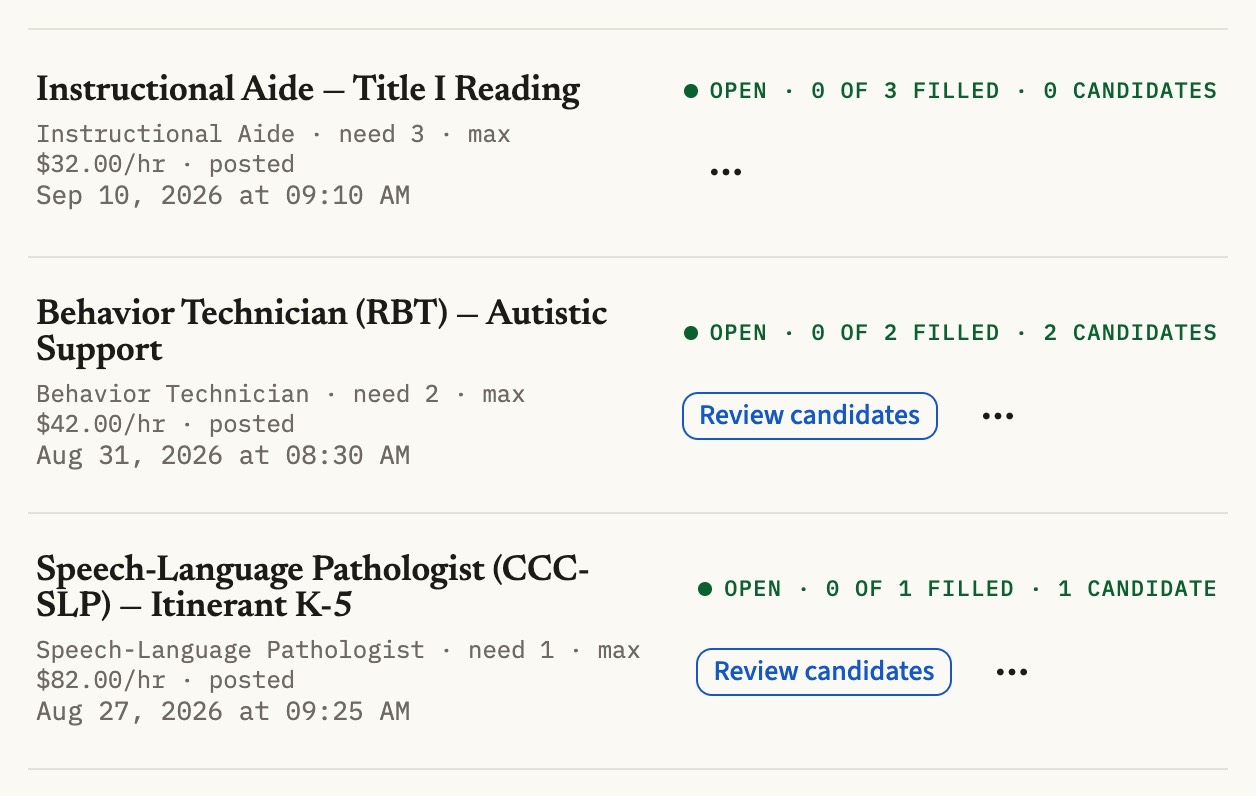Image resolution: width=1256 pixels, height=796 pixels.
Task: Review candidates for Behavior Technician (RBT) job
Action: pos(809,416)
